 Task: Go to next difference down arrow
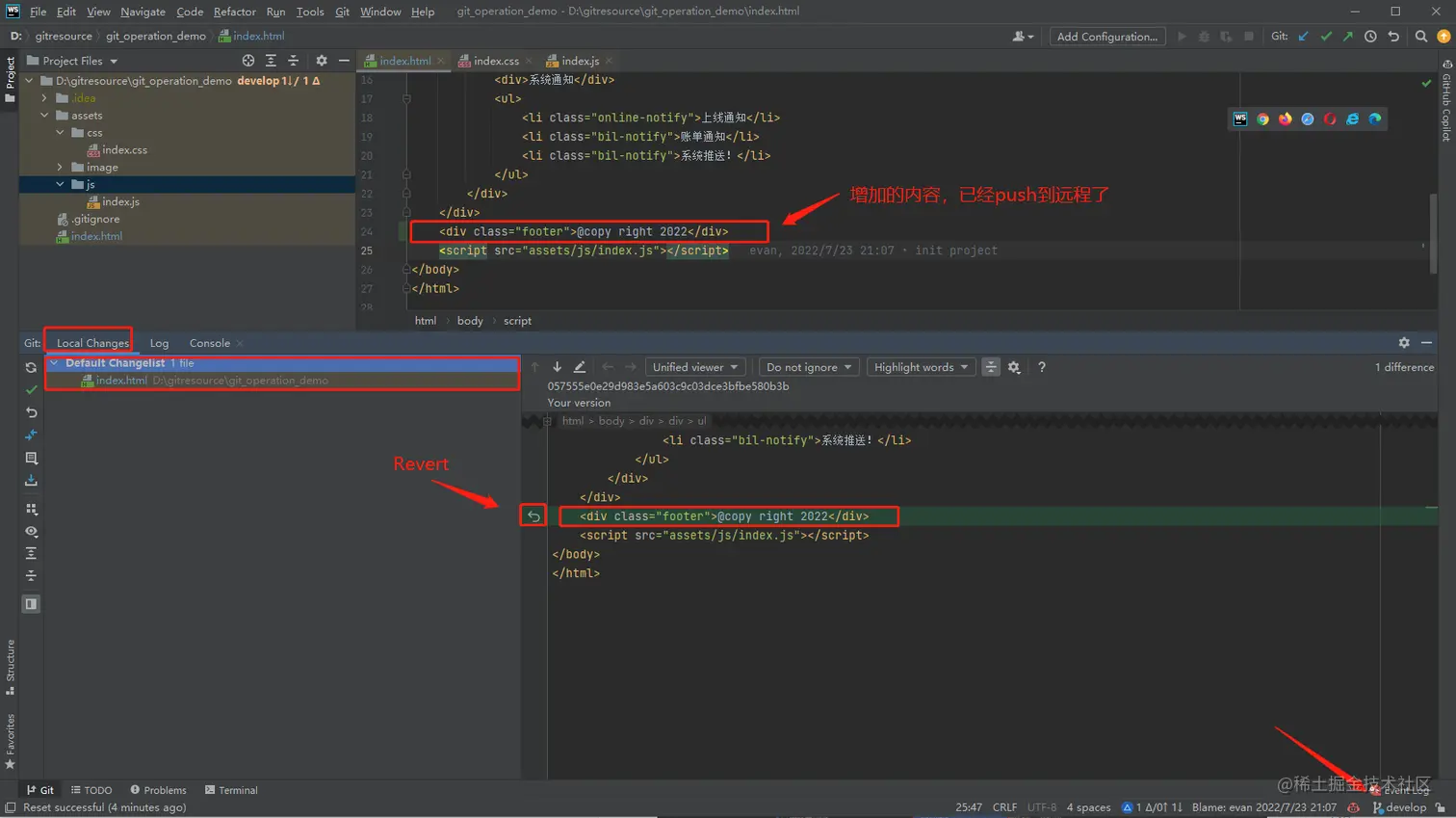coord(557,367)
